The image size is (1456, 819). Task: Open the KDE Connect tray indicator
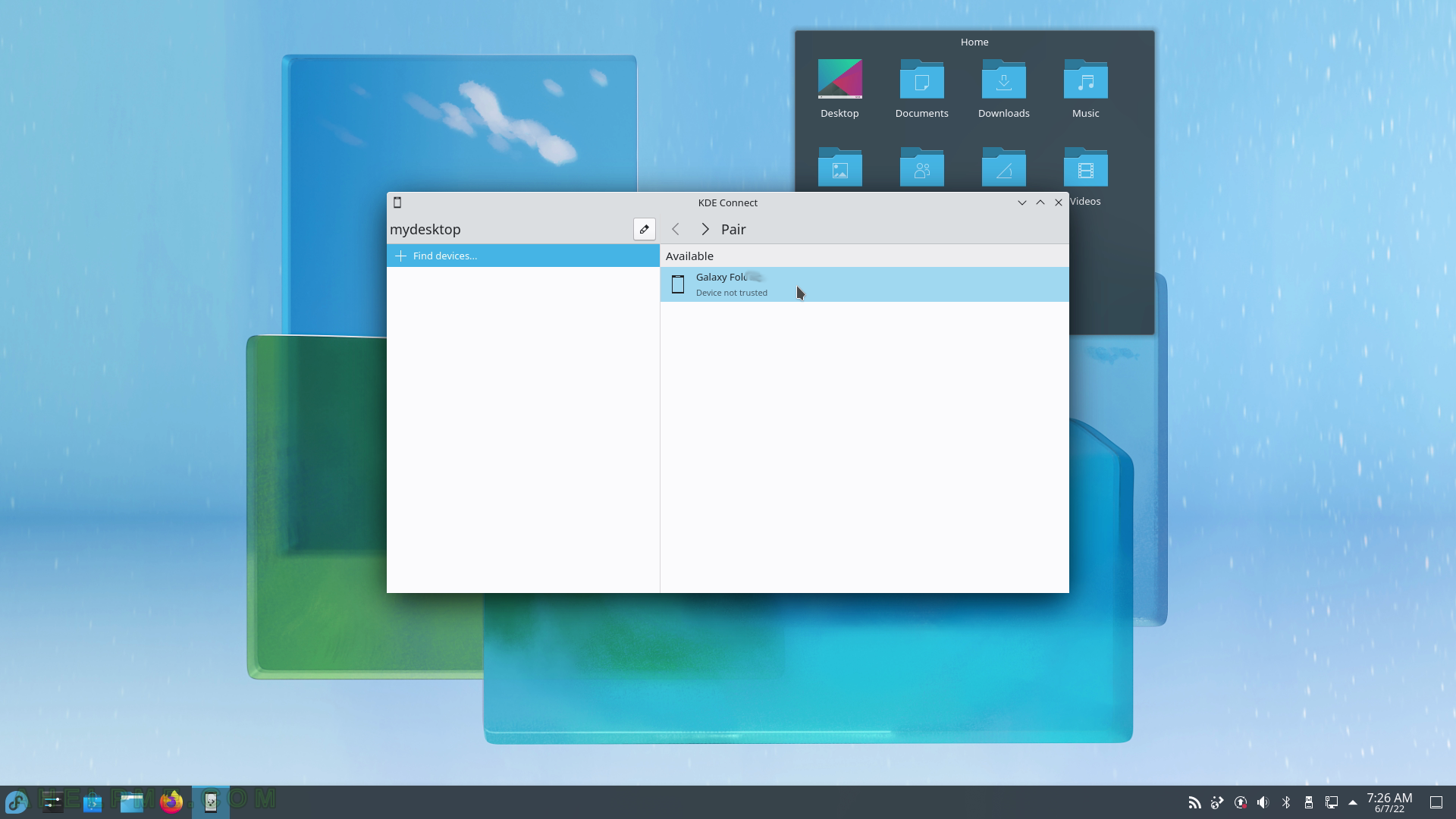tap(1217, 802)
